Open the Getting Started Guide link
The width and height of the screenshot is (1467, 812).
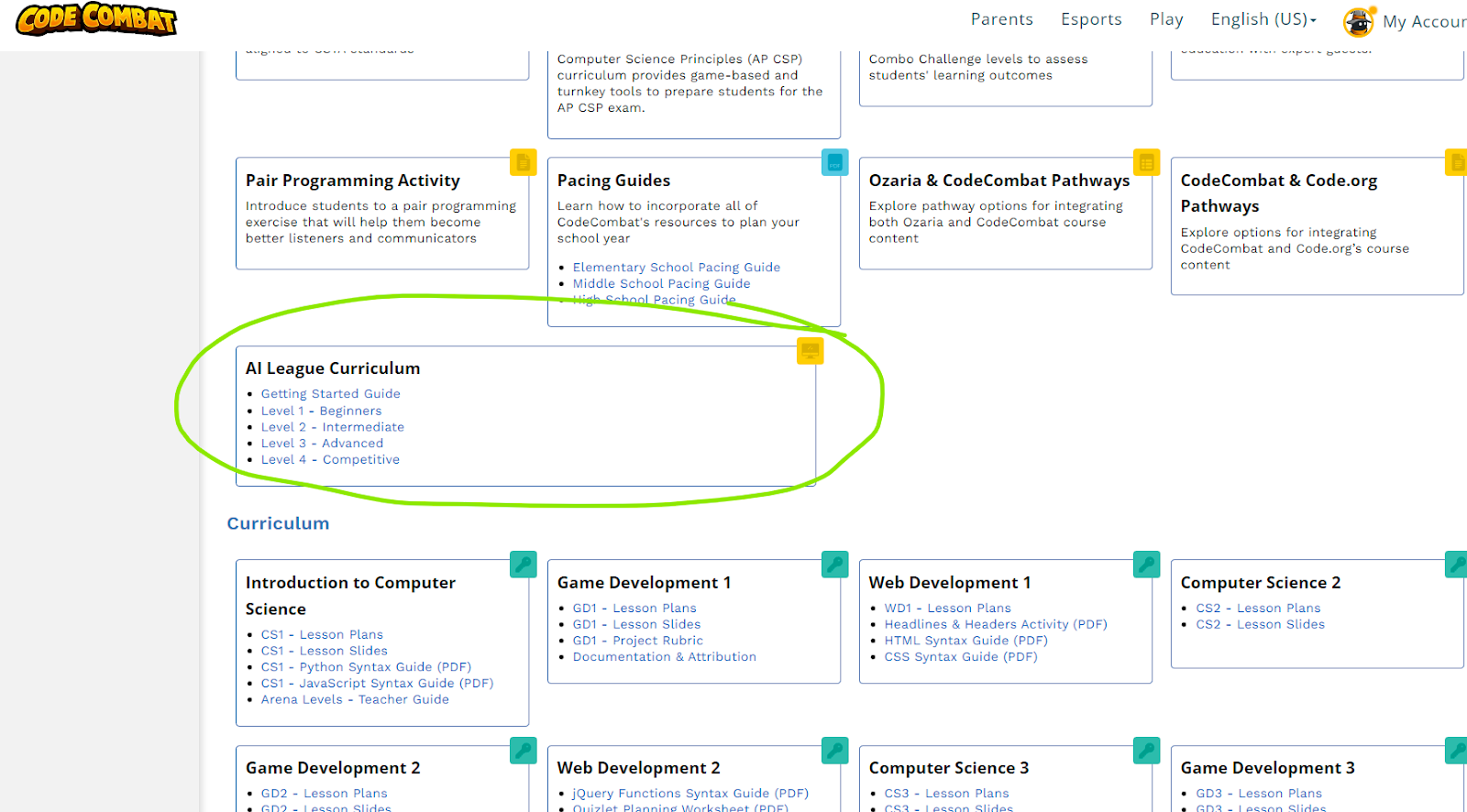tap(330, 394)
